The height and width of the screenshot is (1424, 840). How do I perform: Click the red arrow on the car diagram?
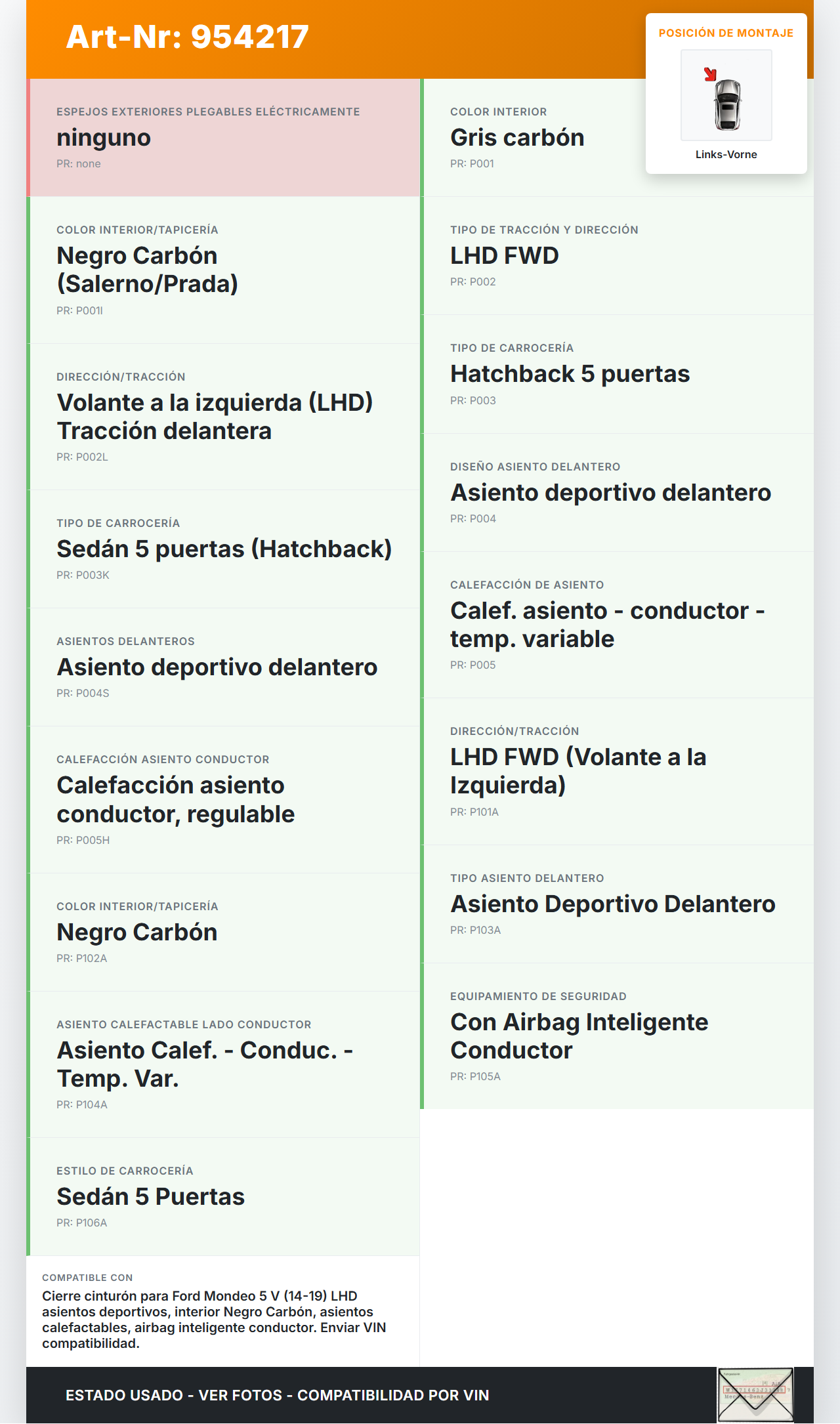[710, 74]
